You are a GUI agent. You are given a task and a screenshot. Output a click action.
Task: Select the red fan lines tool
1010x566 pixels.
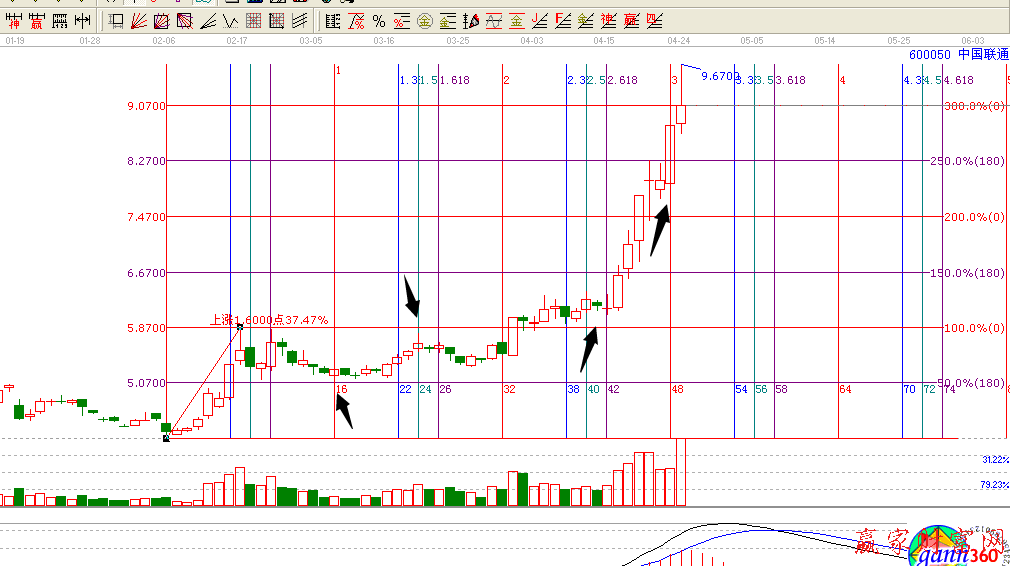(138, 20)
